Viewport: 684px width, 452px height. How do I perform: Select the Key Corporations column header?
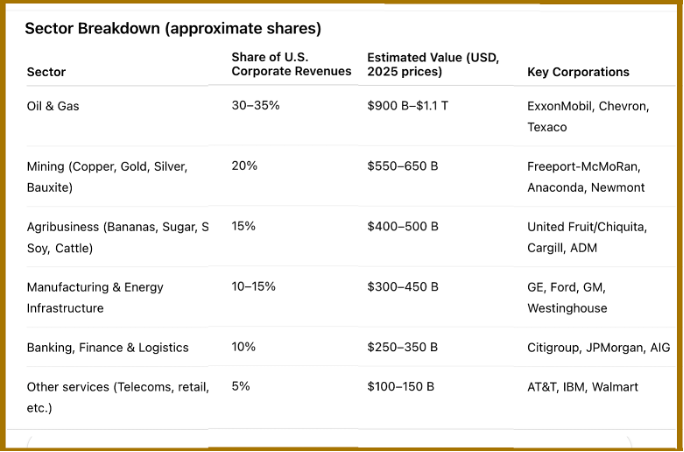pyautogui.click(x=578, y=72)
